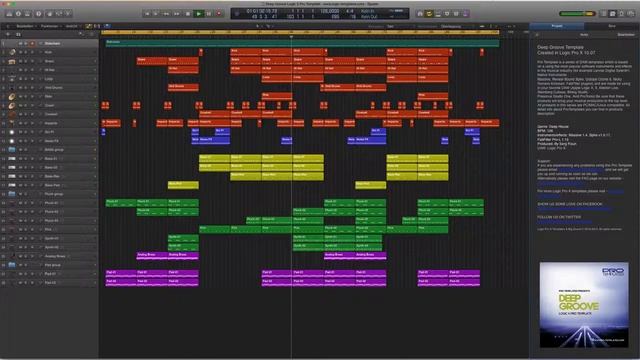
Task: Solo the Snare track
Action: pyautogui.click(x=27, y=61)
